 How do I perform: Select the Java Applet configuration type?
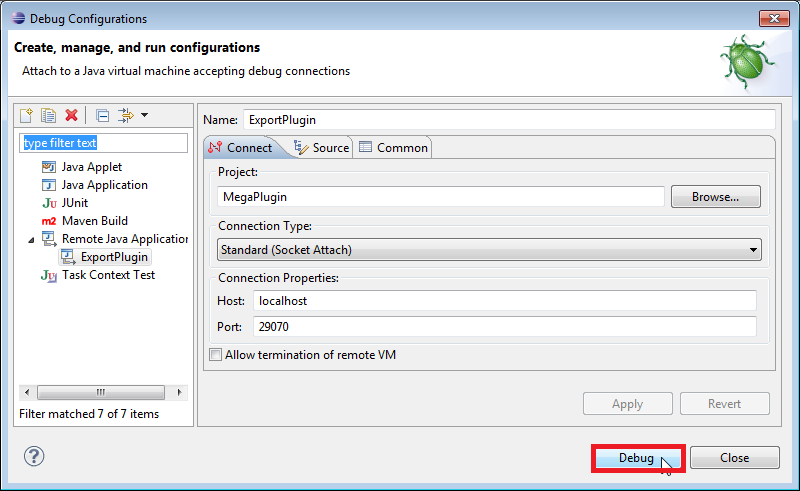point(91,167)
